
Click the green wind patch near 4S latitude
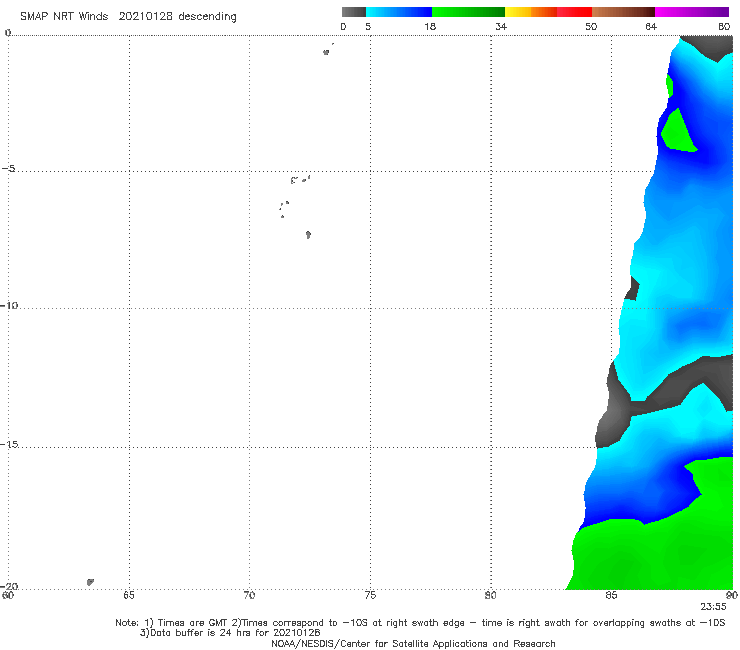click(679, 135)
